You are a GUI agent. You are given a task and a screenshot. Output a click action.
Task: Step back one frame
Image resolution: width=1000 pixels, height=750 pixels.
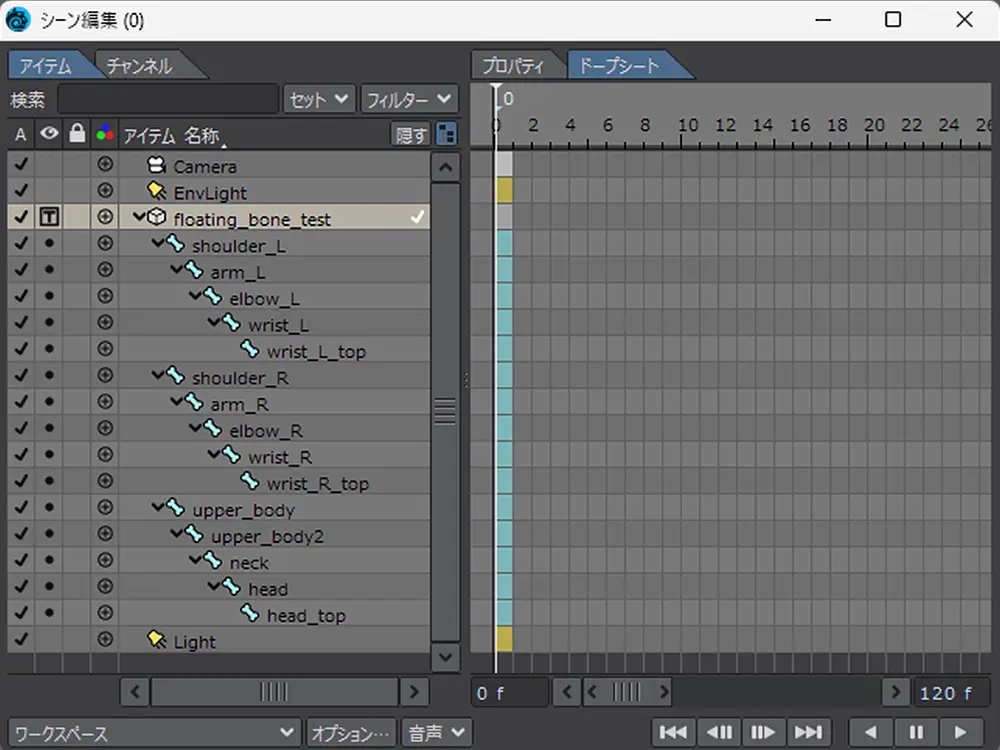pyautogui.click(x=718, y=732)
